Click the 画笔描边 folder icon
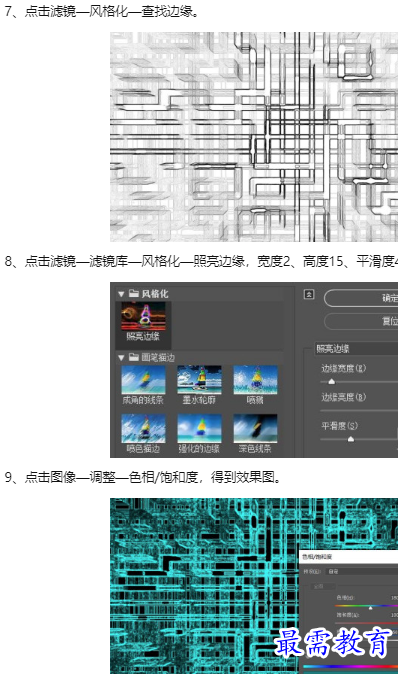This screenshot has width=398, height=674. pyautogui.click(x=134, y=357)
